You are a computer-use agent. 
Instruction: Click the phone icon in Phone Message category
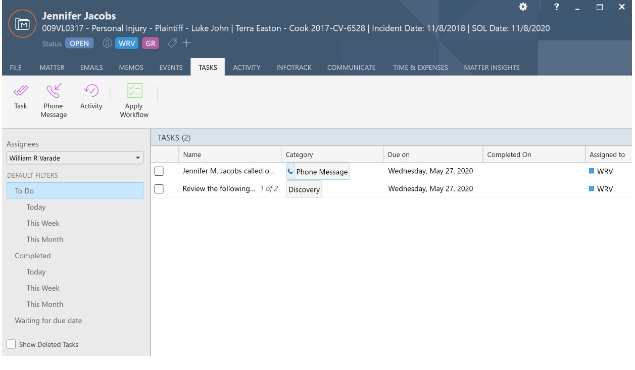click(290, 171)
